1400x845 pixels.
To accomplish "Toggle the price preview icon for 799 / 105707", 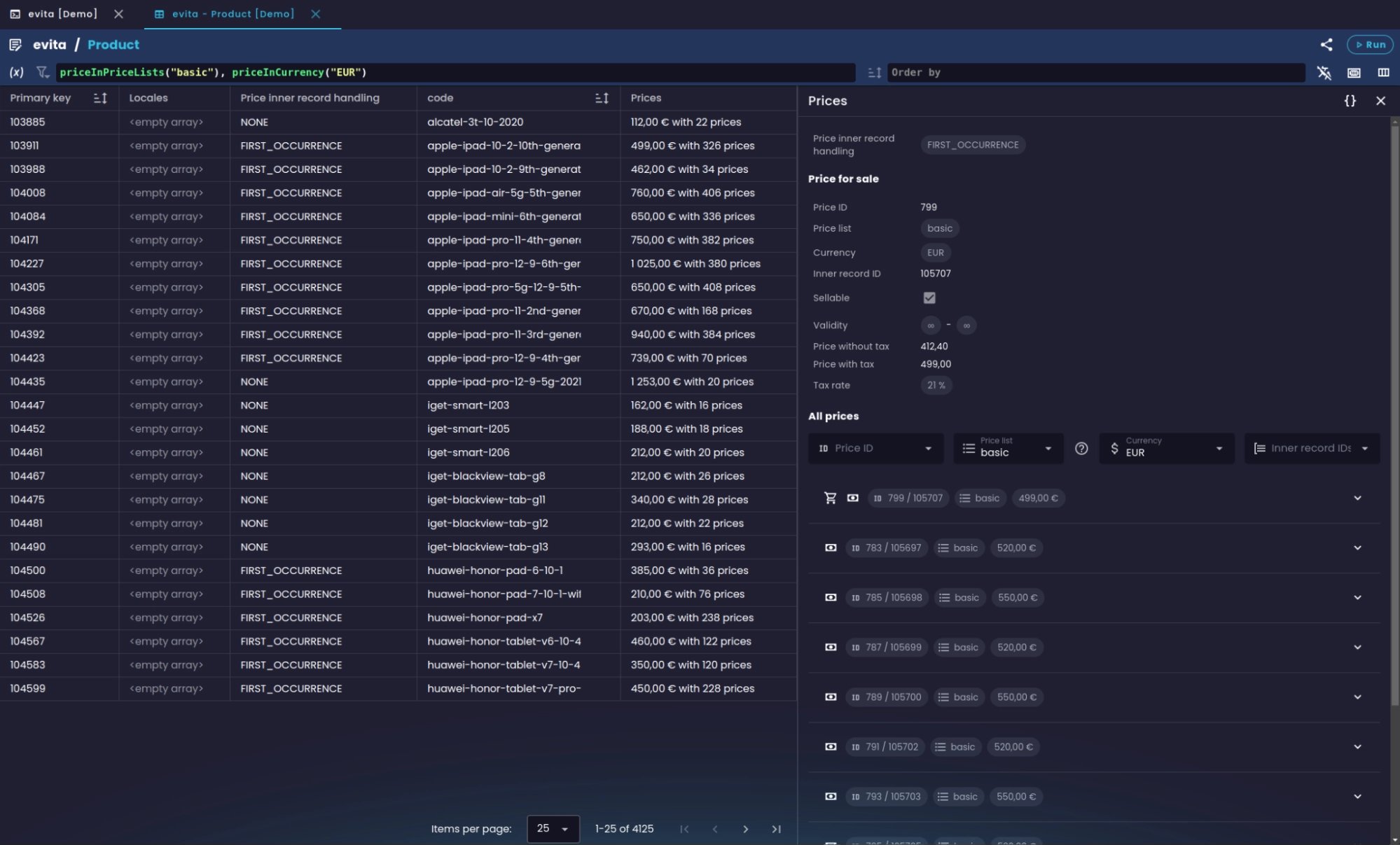I will tap(852, 498).
